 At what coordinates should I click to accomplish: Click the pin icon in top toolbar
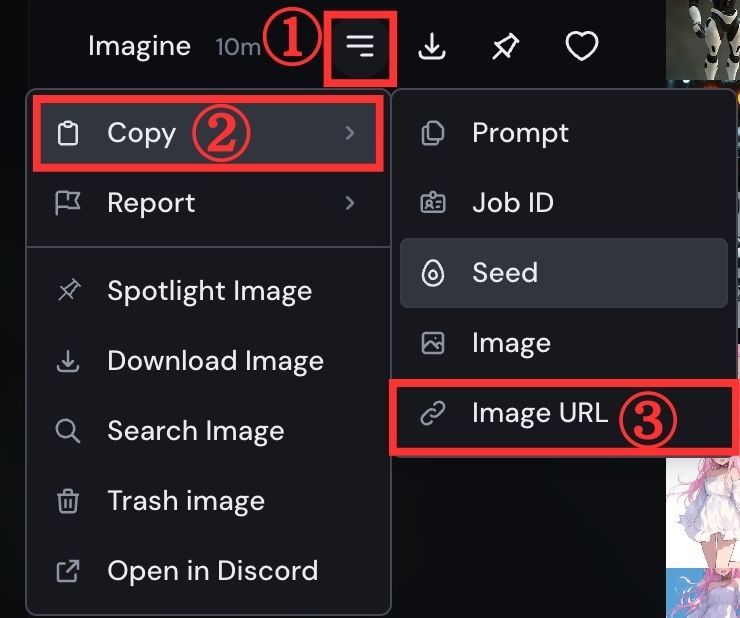point(506,46)
